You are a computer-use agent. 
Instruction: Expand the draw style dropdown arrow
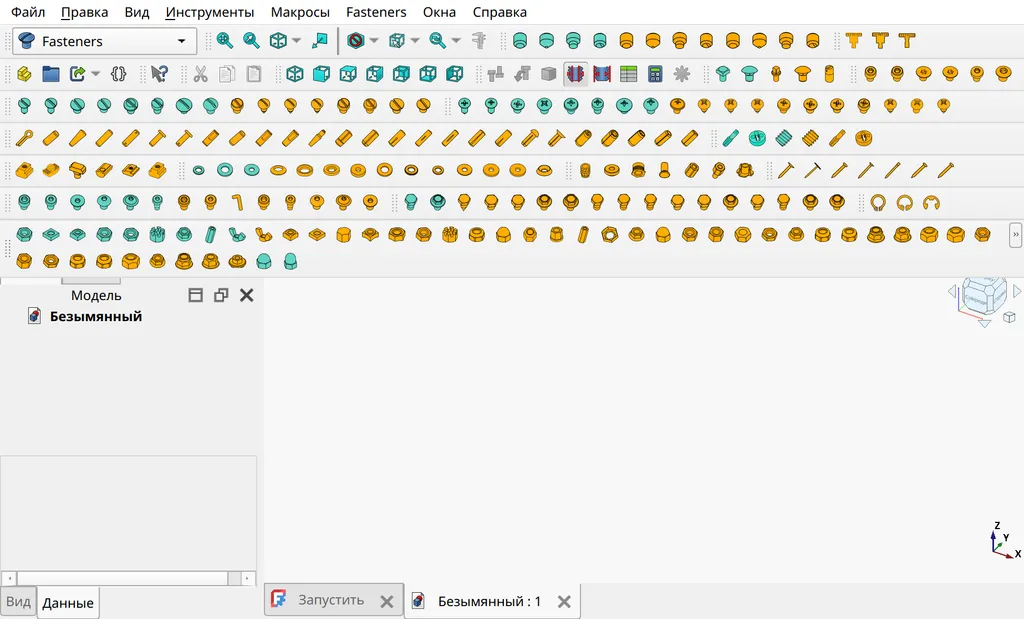point(373,41)
